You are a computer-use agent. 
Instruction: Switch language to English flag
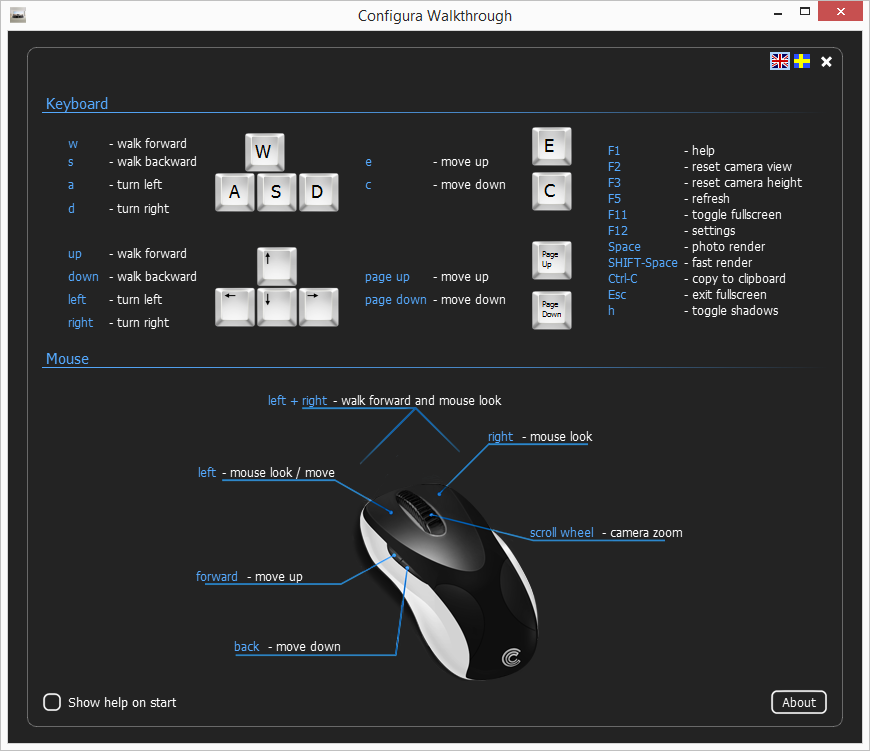click(x=780, y=61)
